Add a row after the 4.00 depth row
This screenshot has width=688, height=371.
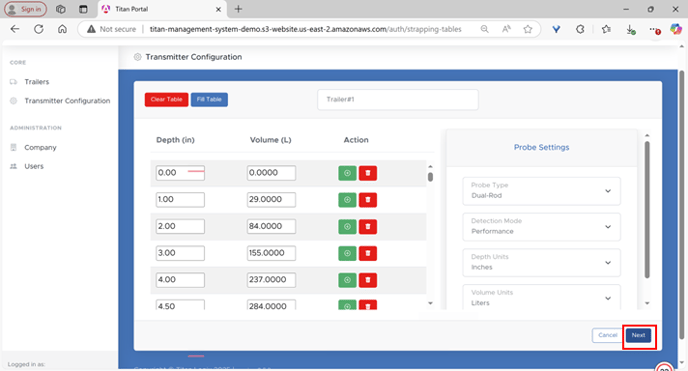point(347,280)
